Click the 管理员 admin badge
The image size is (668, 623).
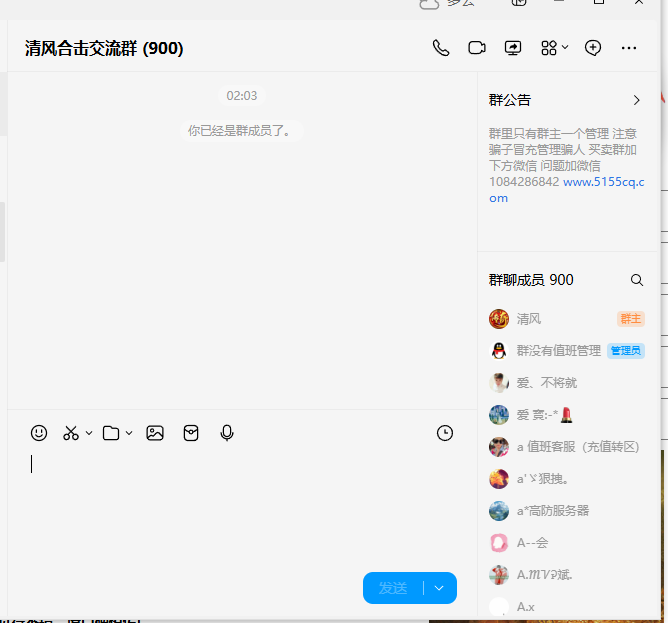(626, 351)
